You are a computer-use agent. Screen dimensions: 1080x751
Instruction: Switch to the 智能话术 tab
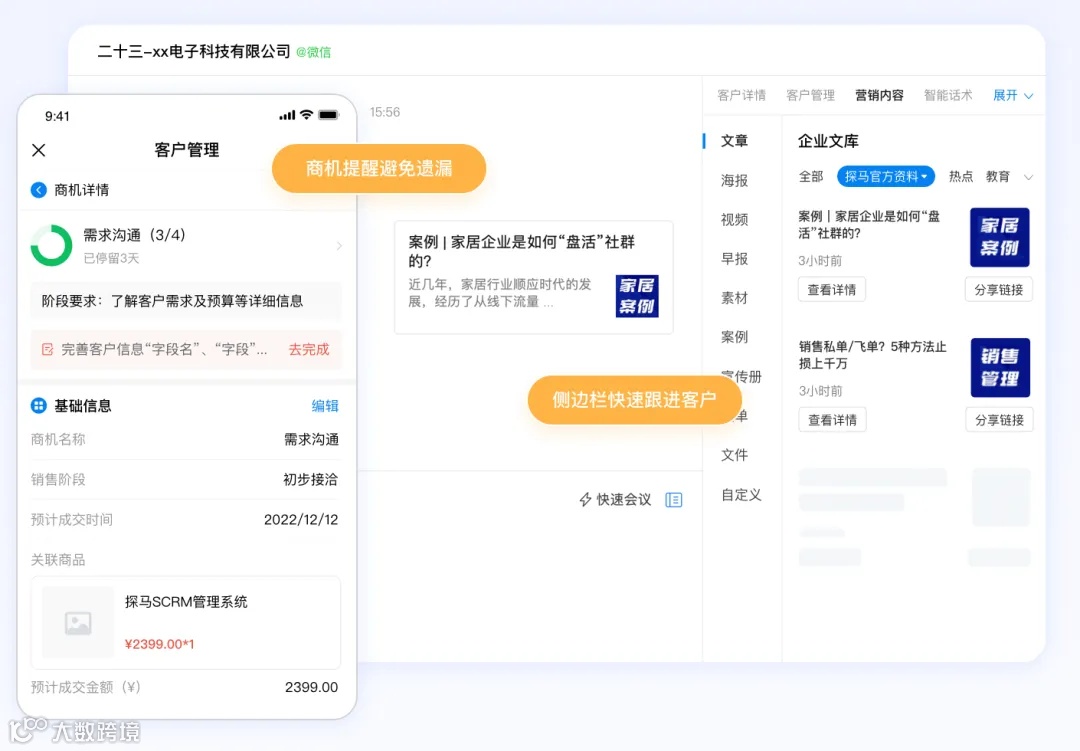947,95
